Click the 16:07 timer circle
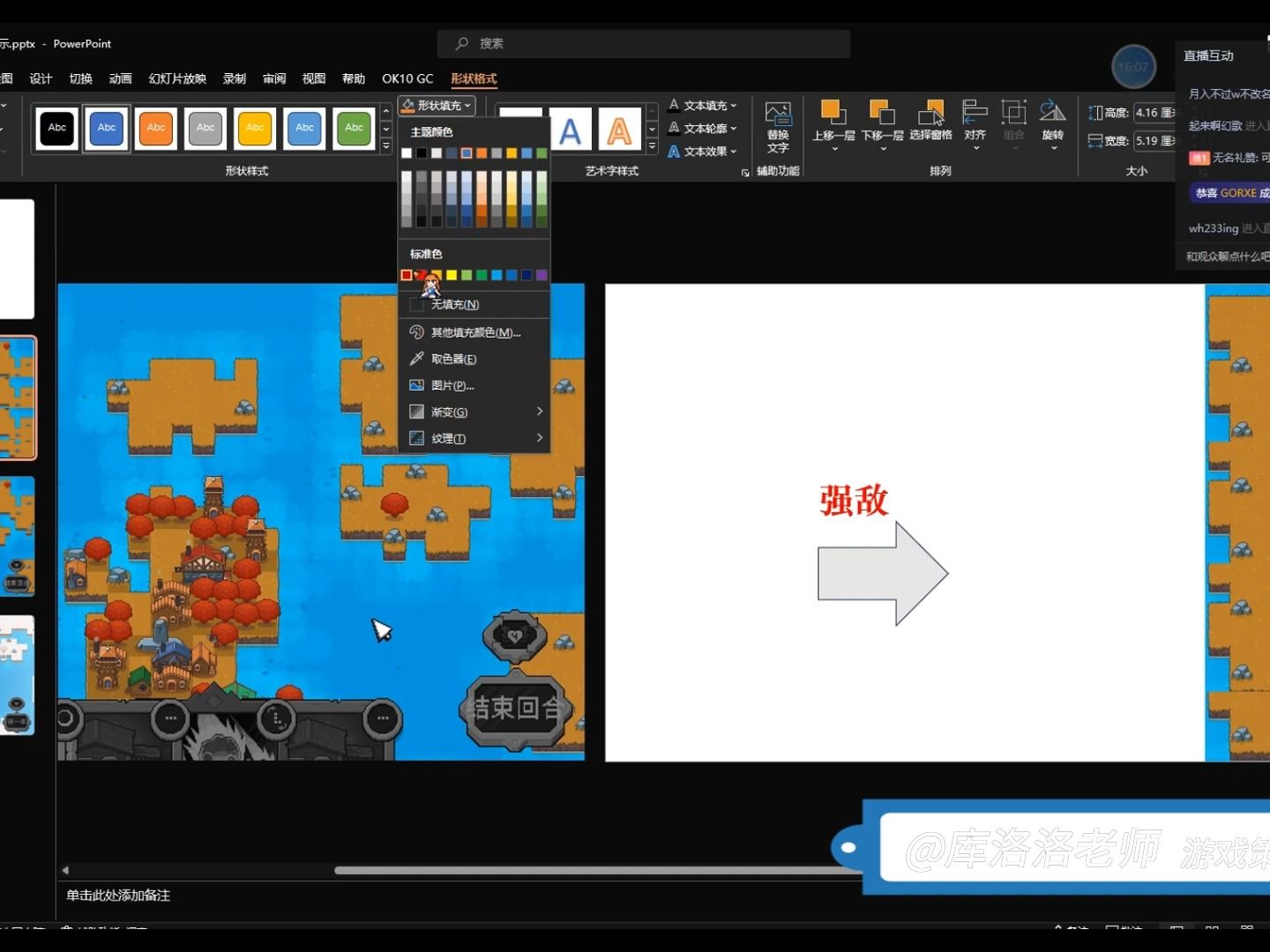The image size is (1270, 952). click(x=1133, y=67)
